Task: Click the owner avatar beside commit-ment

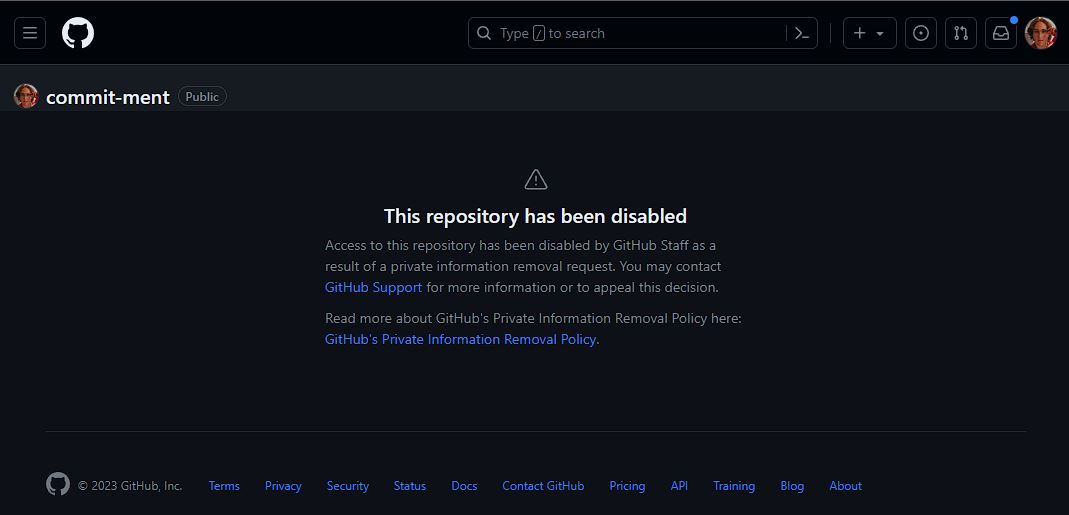Action: (x=26, y=96)
